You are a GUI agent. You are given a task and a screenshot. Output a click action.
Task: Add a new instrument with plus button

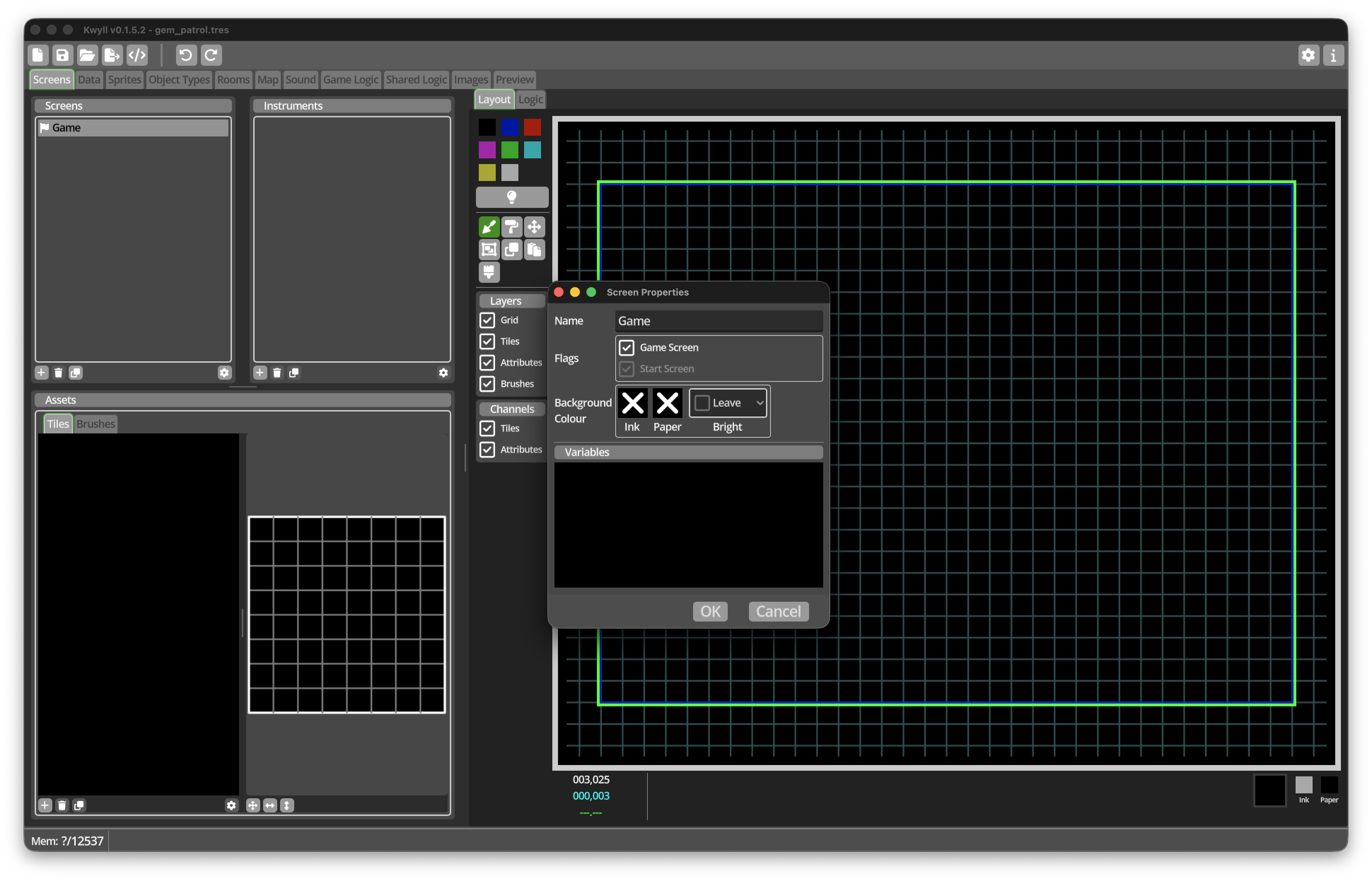(260, 373)
